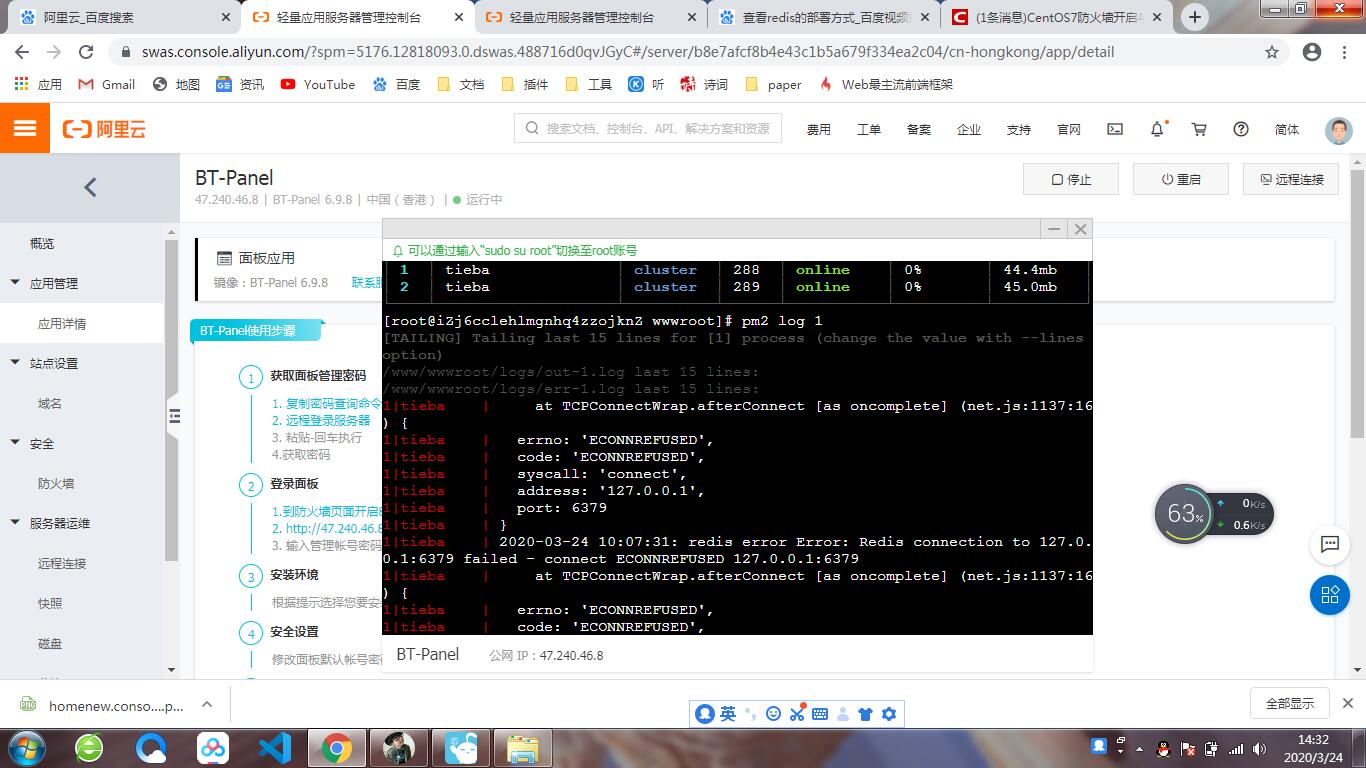Click the sidebar collapse handle icon
The height and width of the screenshot is (768, 1366).
(x=174, y=416)
